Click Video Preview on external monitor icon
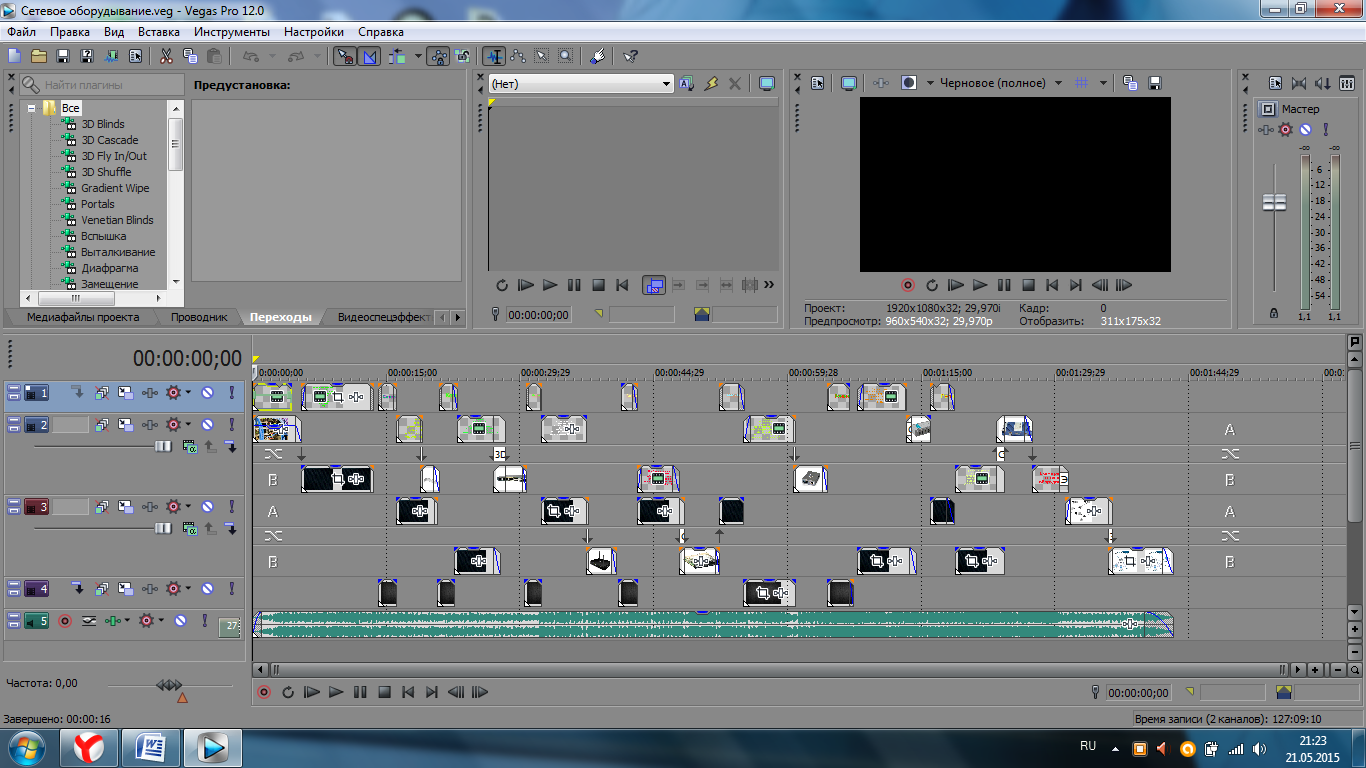The width and height of the screenshot is (1366, 768). pos(849,83)
